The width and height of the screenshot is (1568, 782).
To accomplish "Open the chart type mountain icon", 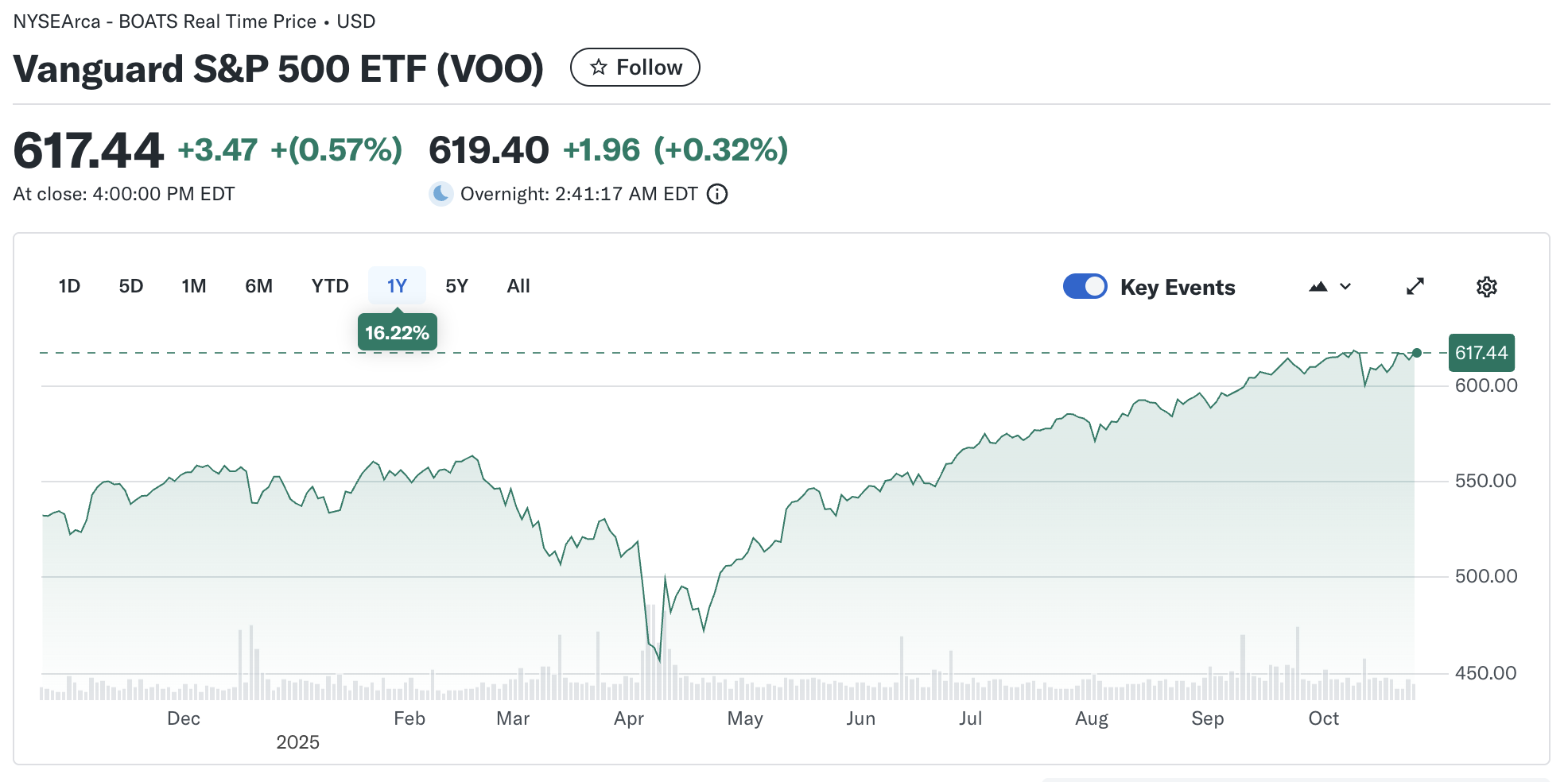I will 1317,286.
